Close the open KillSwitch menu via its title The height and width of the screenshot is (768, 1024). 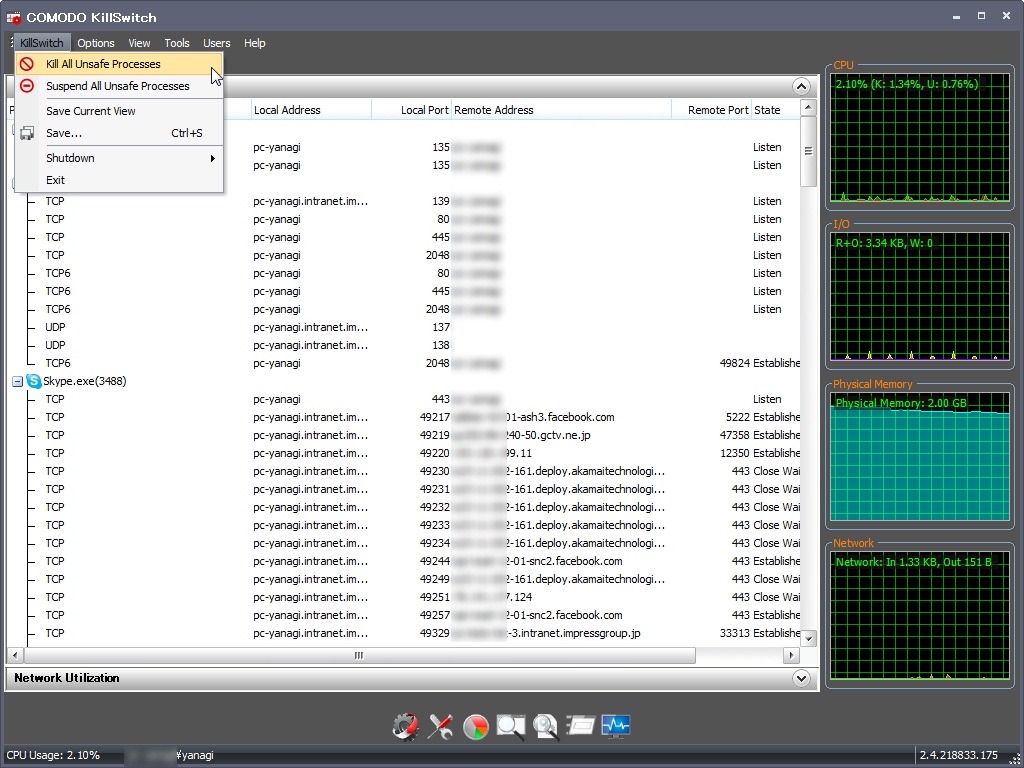42,43
